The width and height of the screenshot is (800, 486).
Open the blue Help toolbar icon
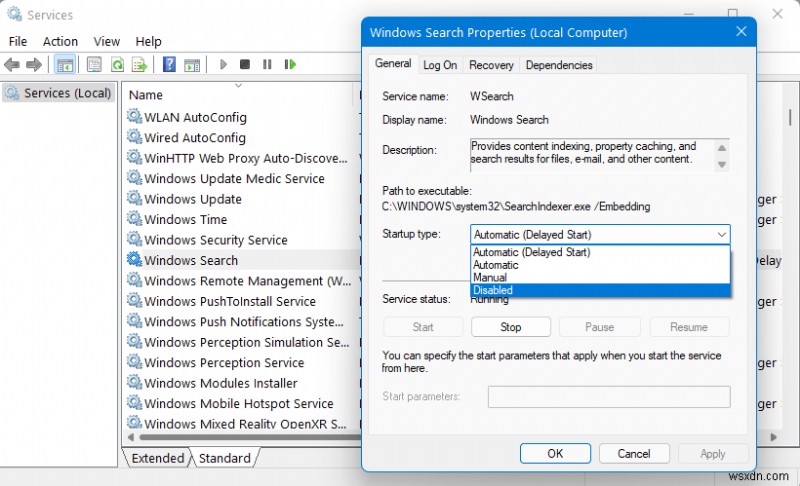(169, 65)
